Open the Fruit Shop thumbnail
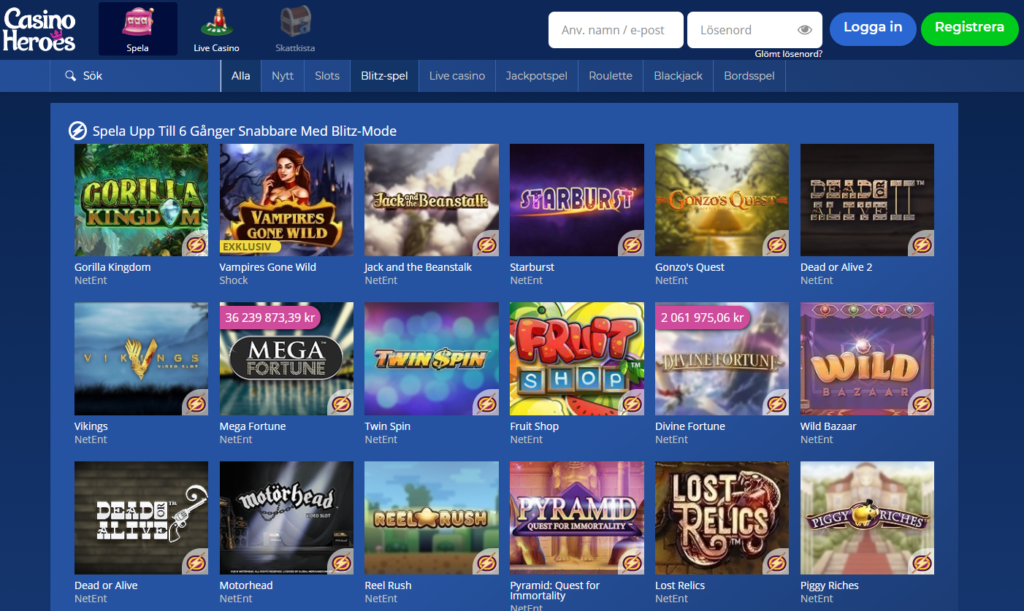Screen dimensions: 1024x611 [x=577, y=359]
